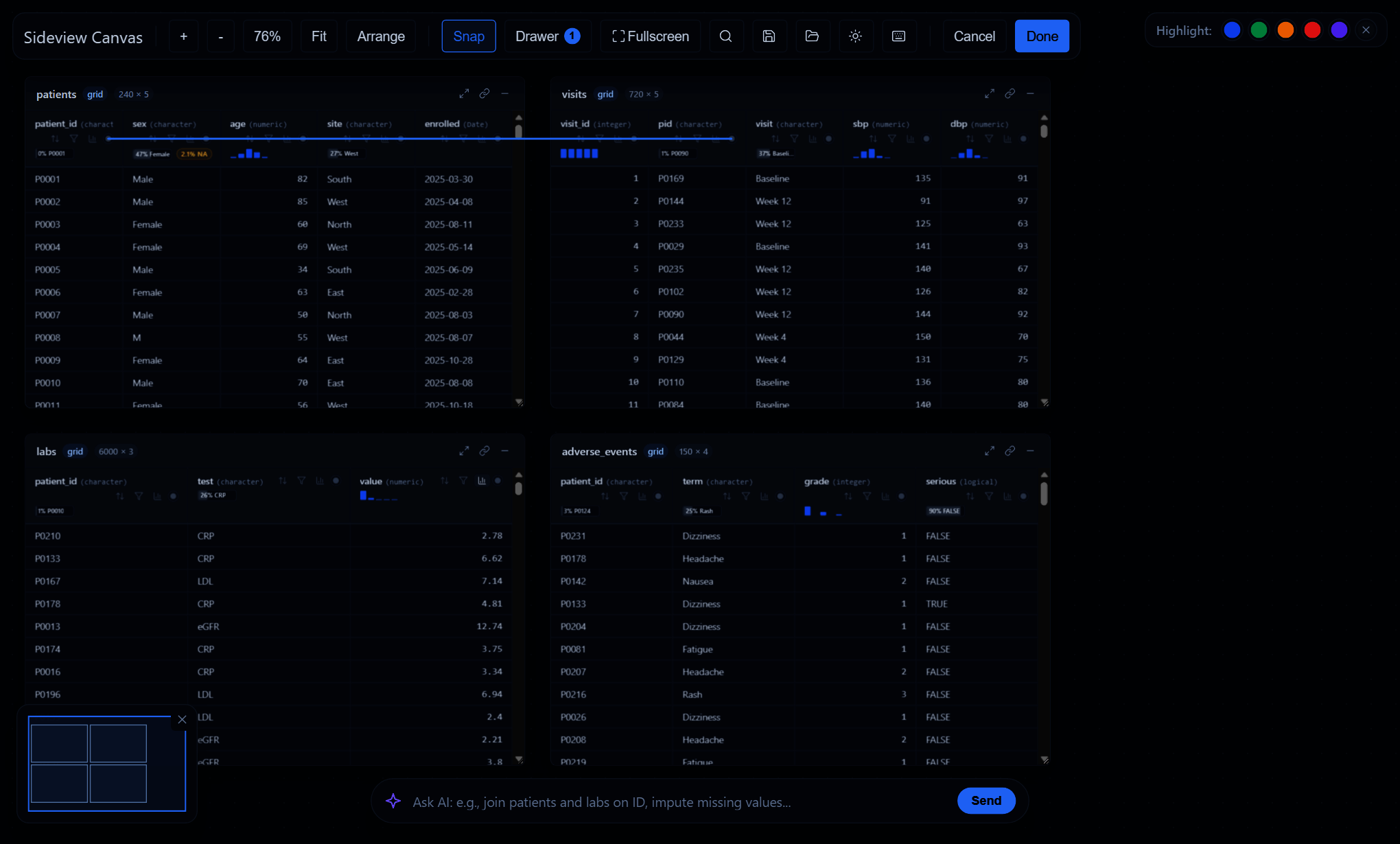
Task: Sort the adverse_events grade column
Action: pyautogui.click(x=848, y=496)
